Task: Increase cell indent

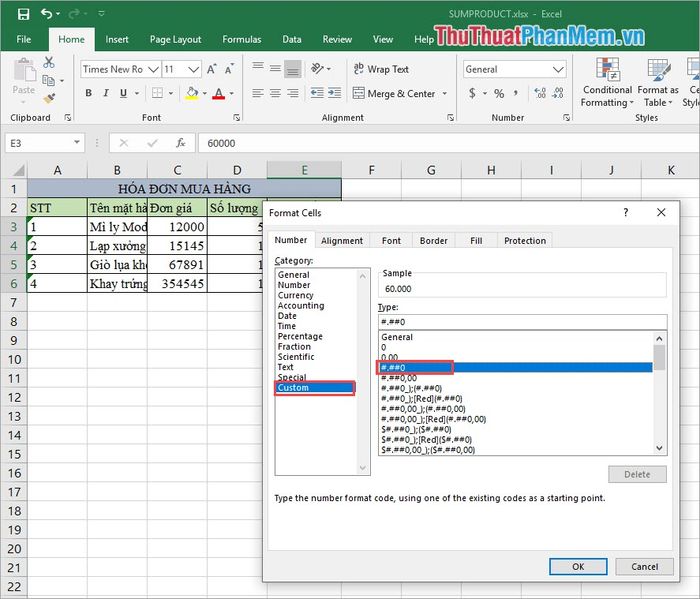Action: [x=334, y=93]
